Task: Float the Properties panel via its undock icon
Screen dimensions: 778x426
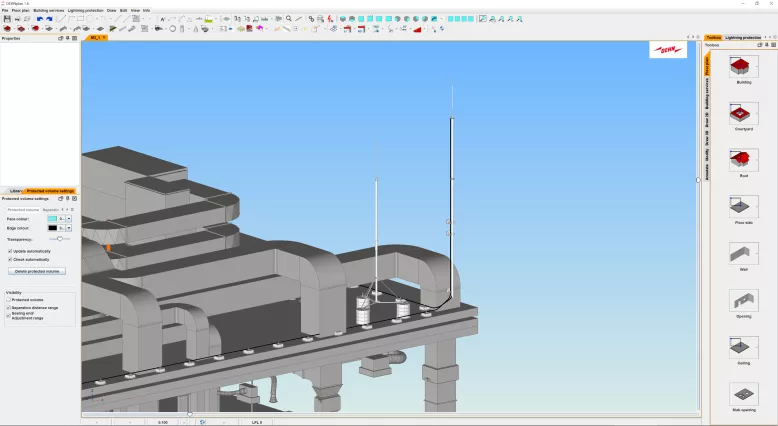Action: pos(61,38)
